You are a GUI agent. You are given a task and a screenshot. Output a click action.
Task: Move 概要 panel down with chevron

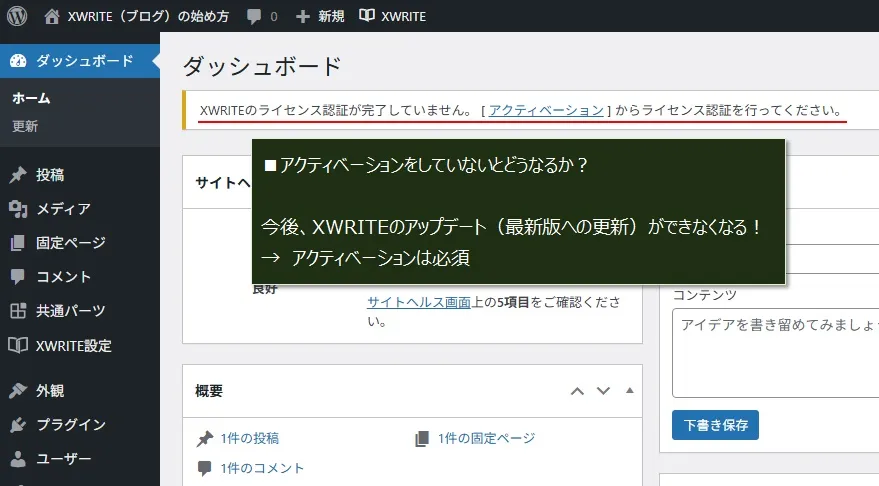(603, 391)
